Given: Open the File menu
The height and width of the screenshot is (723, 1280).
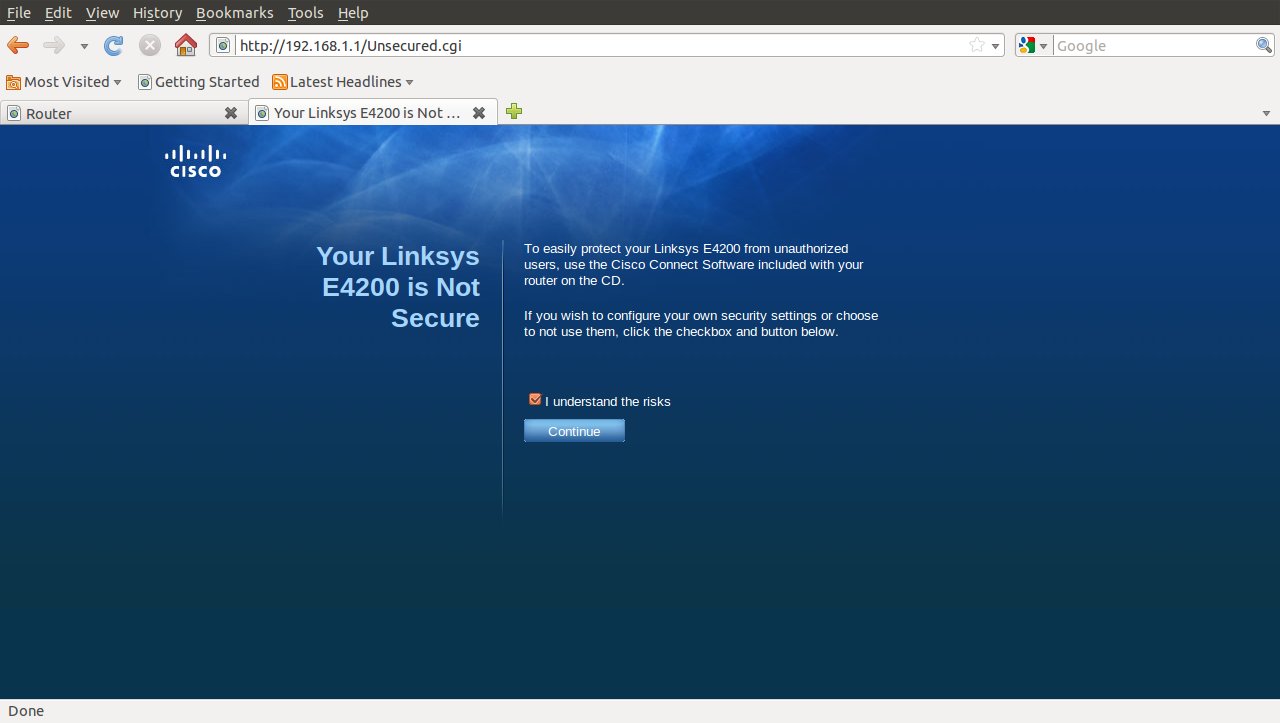Looking at the screenshot, I should click(19, 13).
